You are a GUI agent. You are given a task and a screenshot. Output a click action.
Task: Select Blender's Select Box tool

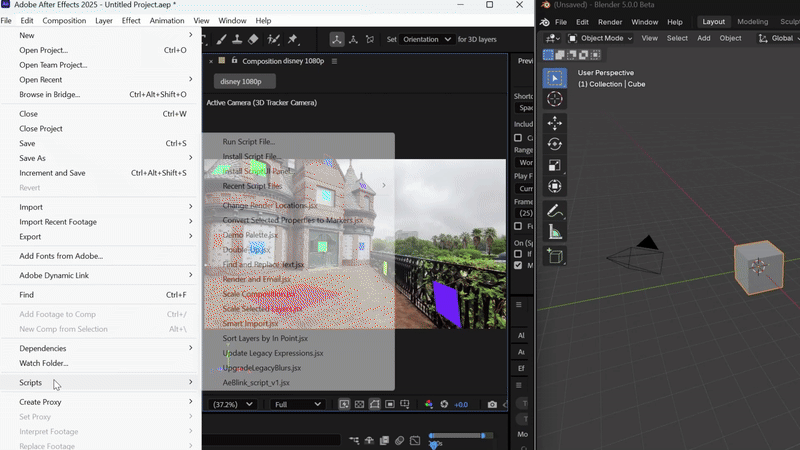[555, 78]
